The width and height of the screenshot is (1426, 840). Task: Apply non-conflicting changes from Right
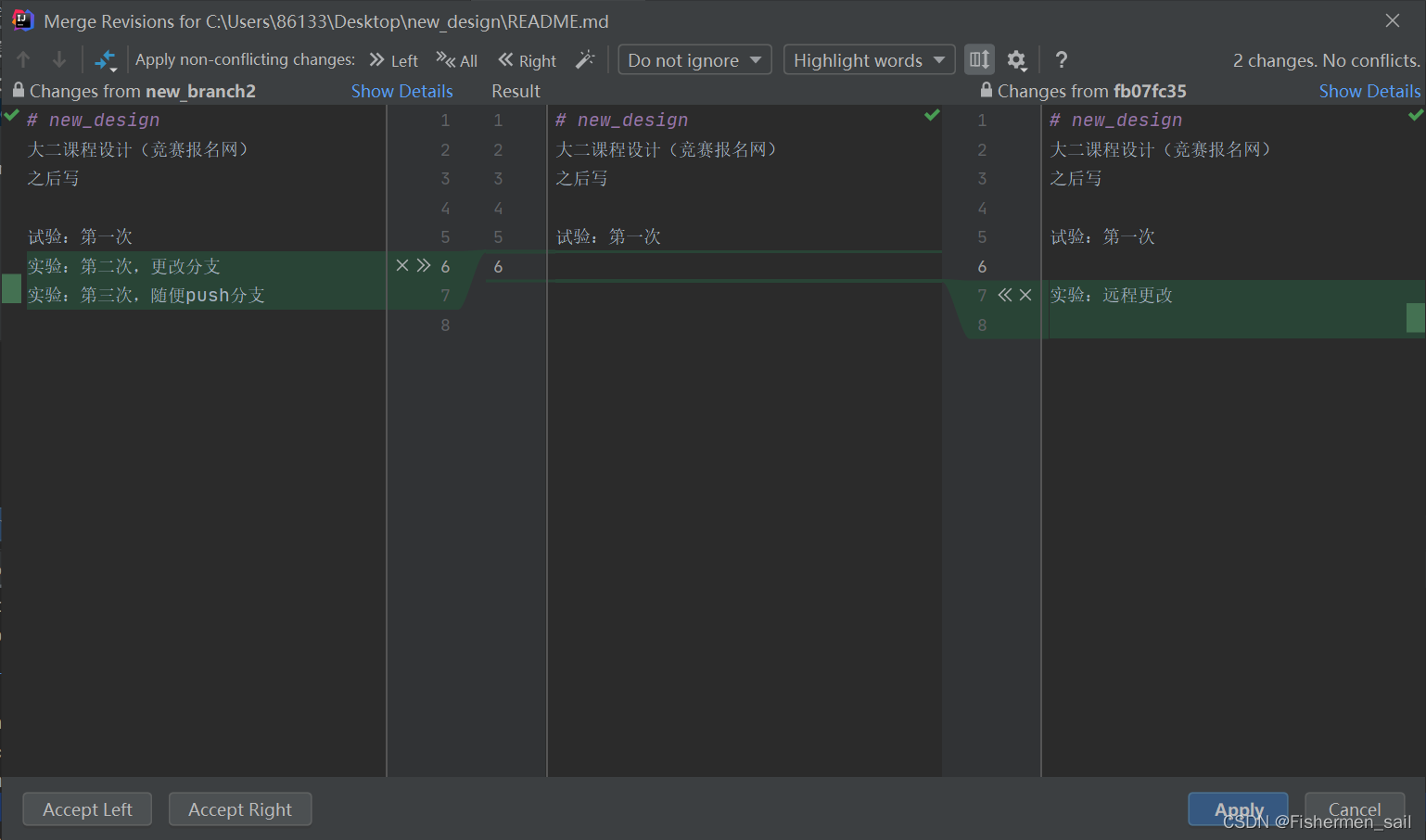tap(528, 60)
